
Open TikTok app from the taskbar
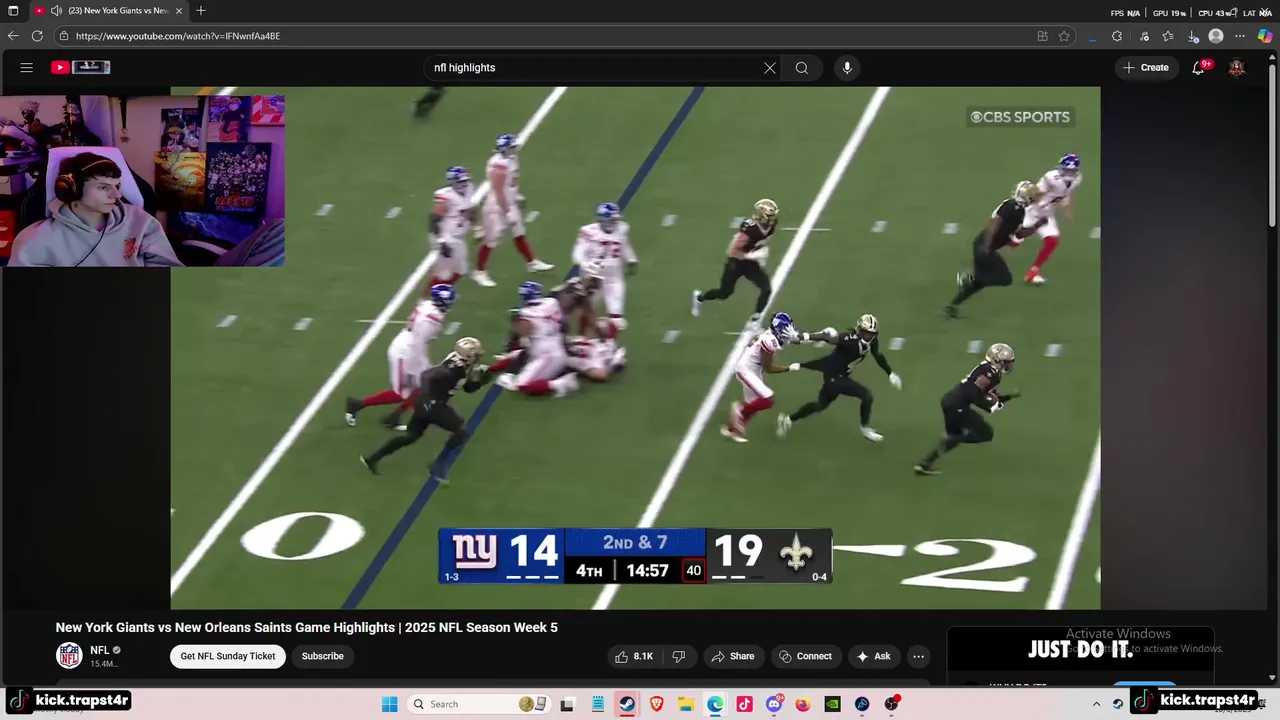point(744,704)
